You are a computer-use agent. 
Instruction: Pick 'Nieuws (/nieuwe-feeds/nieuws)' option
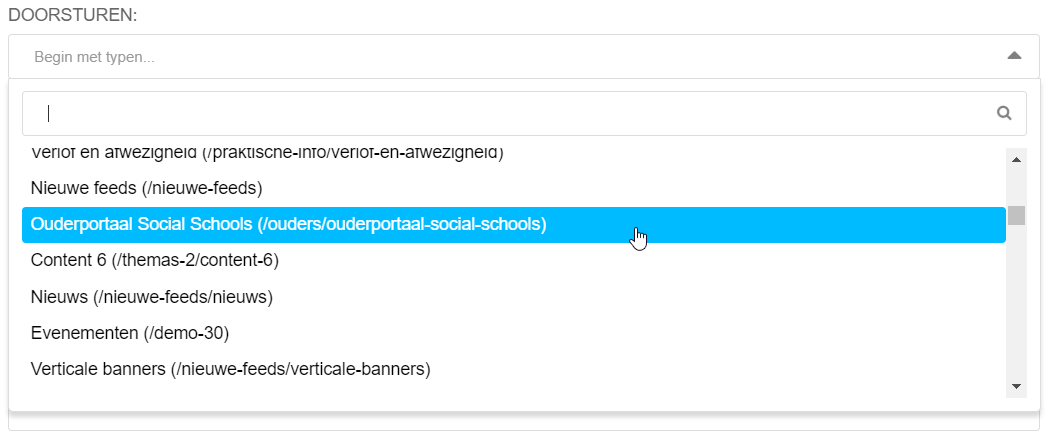[x=152, y=296]
